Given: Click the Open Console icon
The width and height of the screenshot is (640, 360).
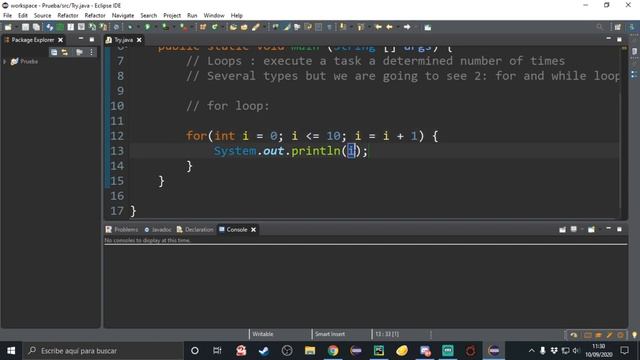Looking at the screenshot, I should (591, 229).
